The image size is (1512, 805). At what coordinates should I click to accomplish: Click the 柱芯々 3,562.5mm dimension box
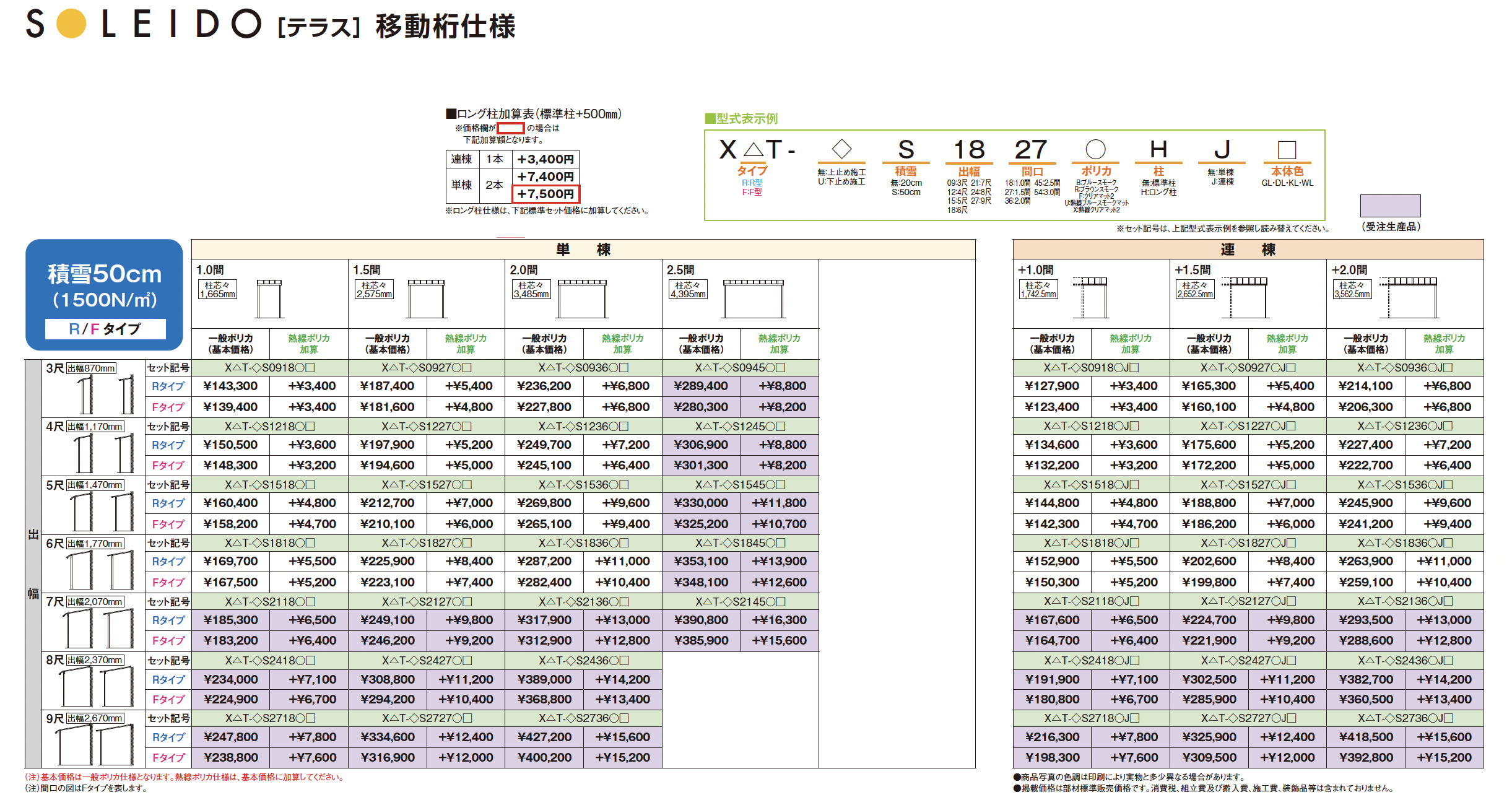(1352, 289)
